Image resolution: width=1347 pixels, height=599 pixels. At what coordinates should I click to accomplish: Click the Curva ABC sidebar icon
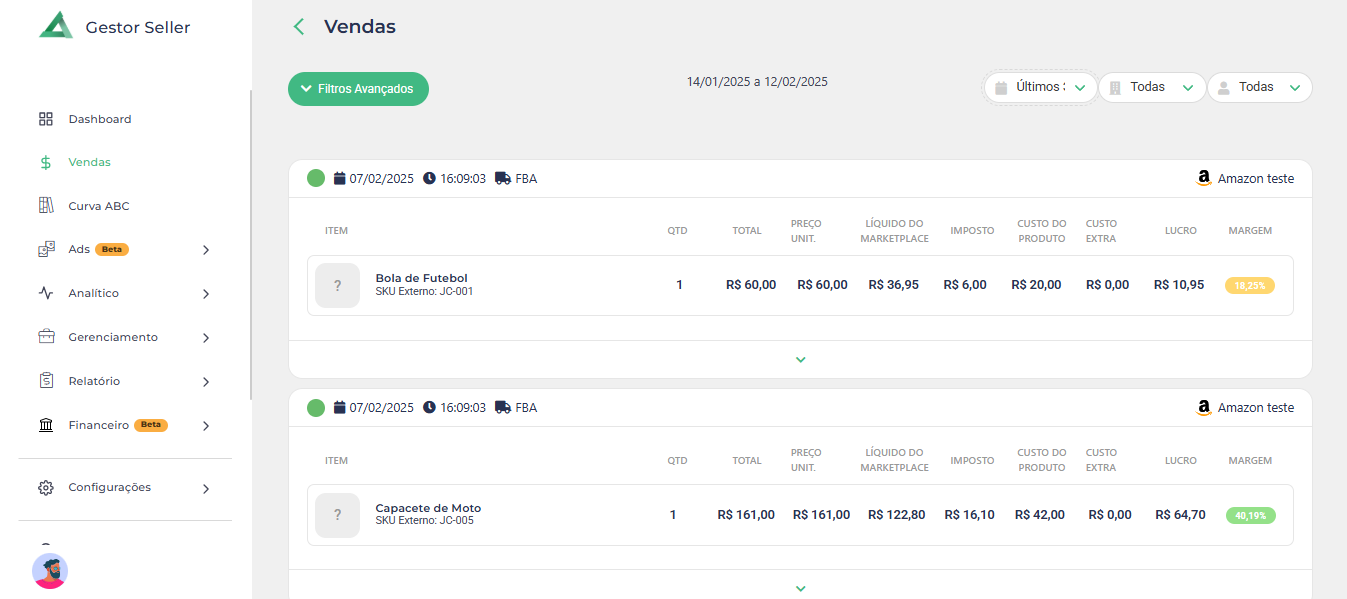tap(46, 206)
